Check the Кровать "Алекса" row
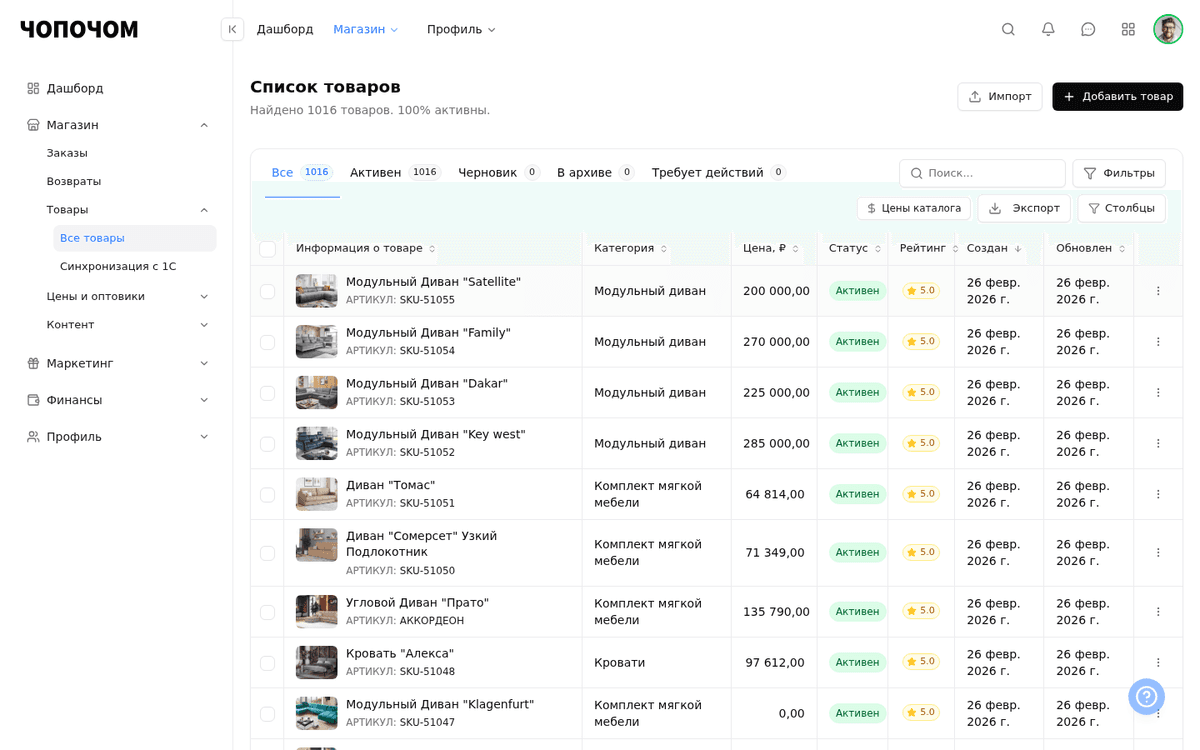The height and width of the screenshot is (750, 1200). click(267, 663)
